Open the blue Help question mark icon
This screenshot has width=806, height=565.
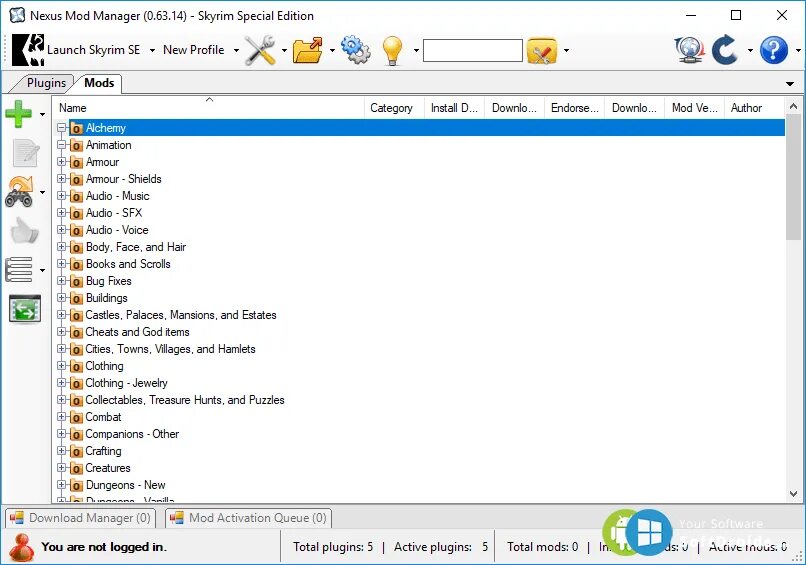pos(774,50)
